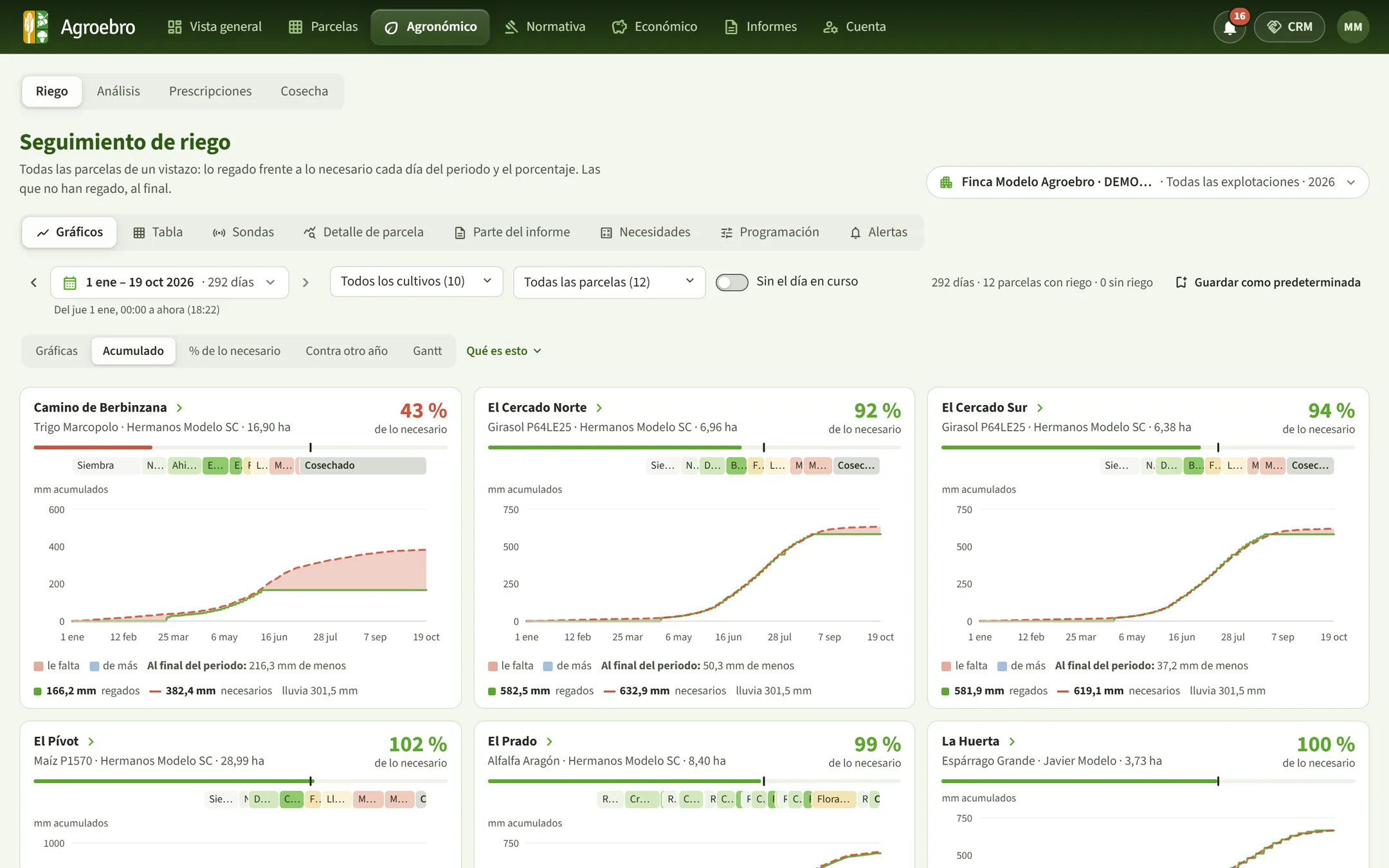The height and width of the screenshot is (868, 1389).
Task: Open the Normativa section
Action: click(545, 27)
